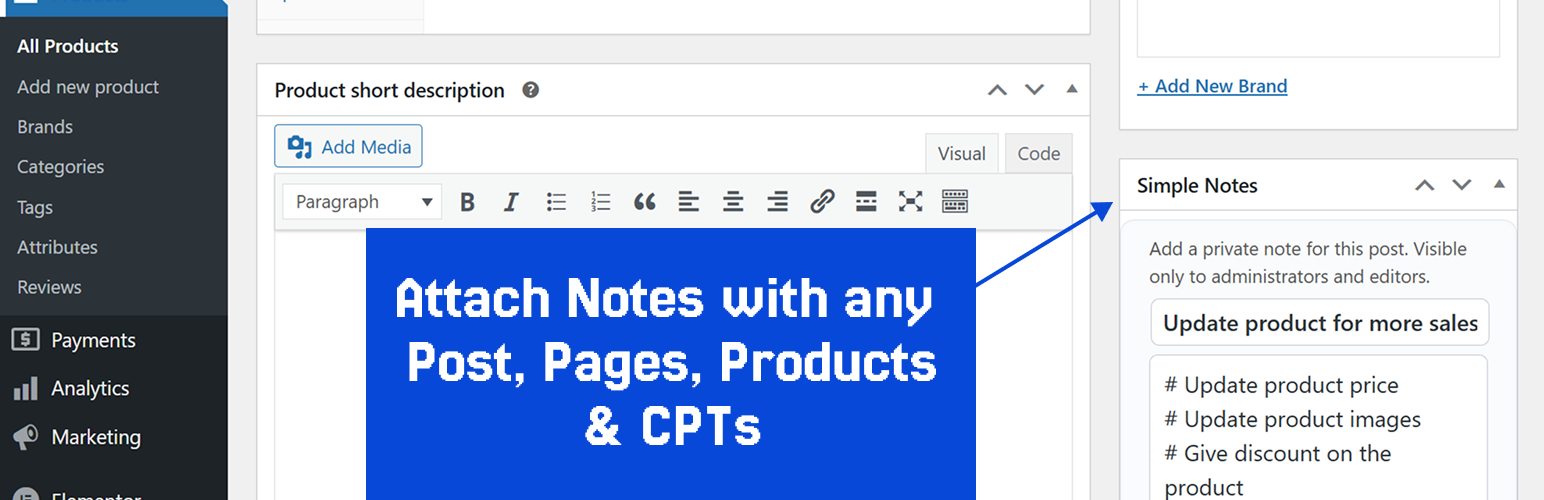This screenshot has width=1544, height=500.
Task: Click the Analytics bar chart icon
Action: point(26,388)
